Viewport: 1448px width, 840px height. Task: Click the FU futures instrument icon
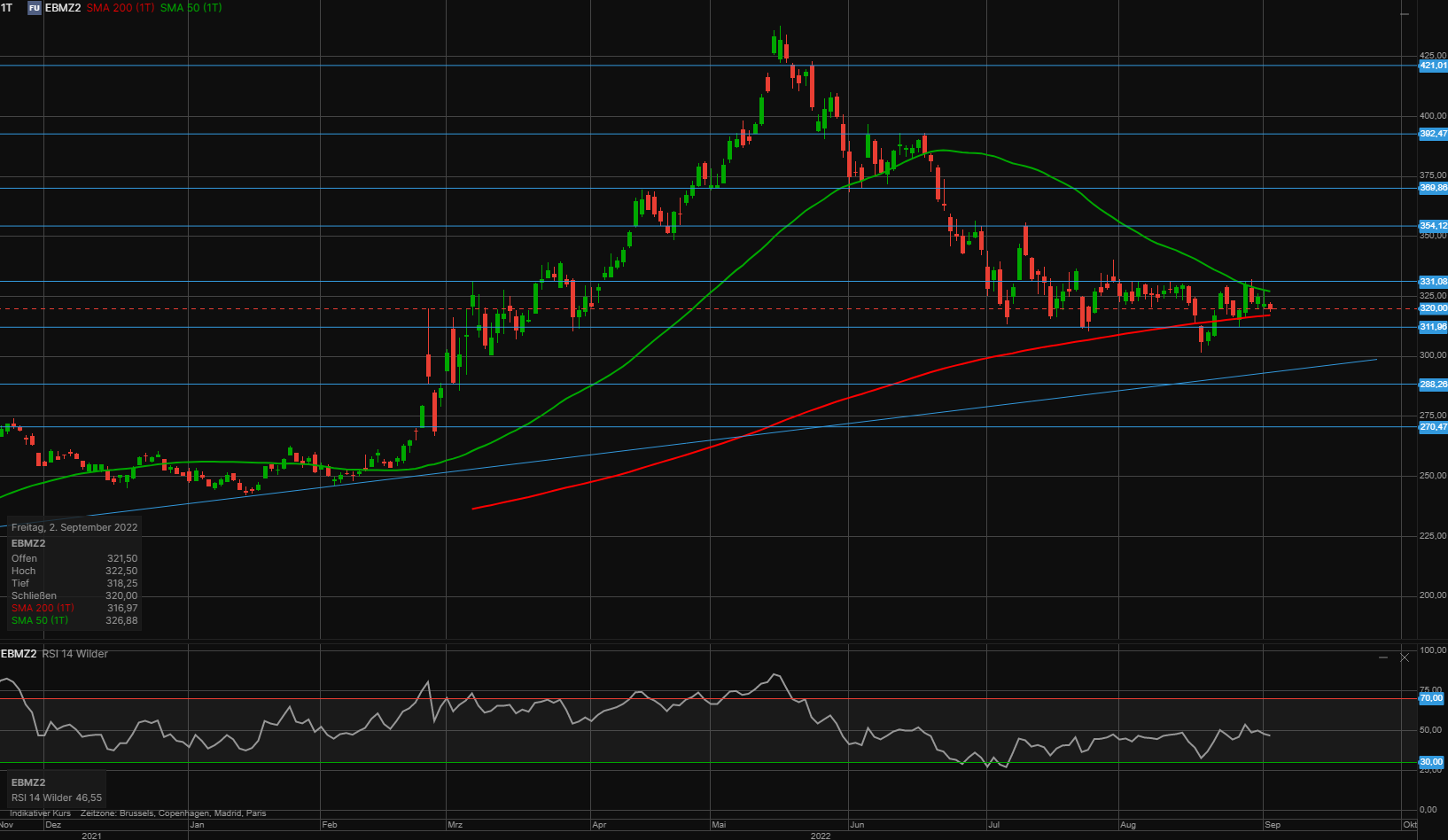tap(35, 8)
